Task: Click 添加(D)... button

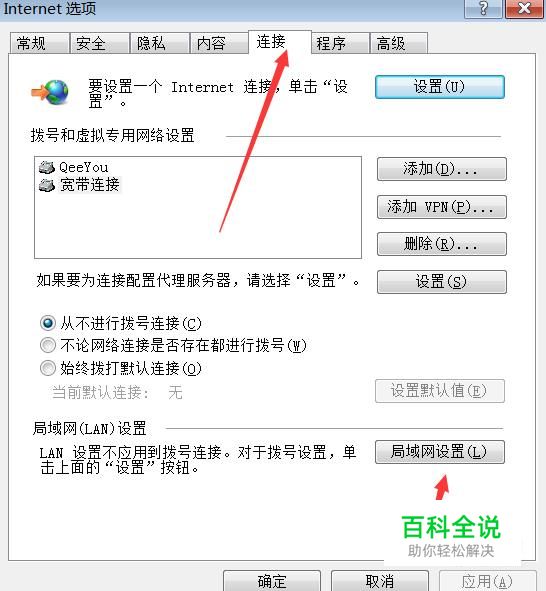Action: pyautogui.click(x=442, y=169)
